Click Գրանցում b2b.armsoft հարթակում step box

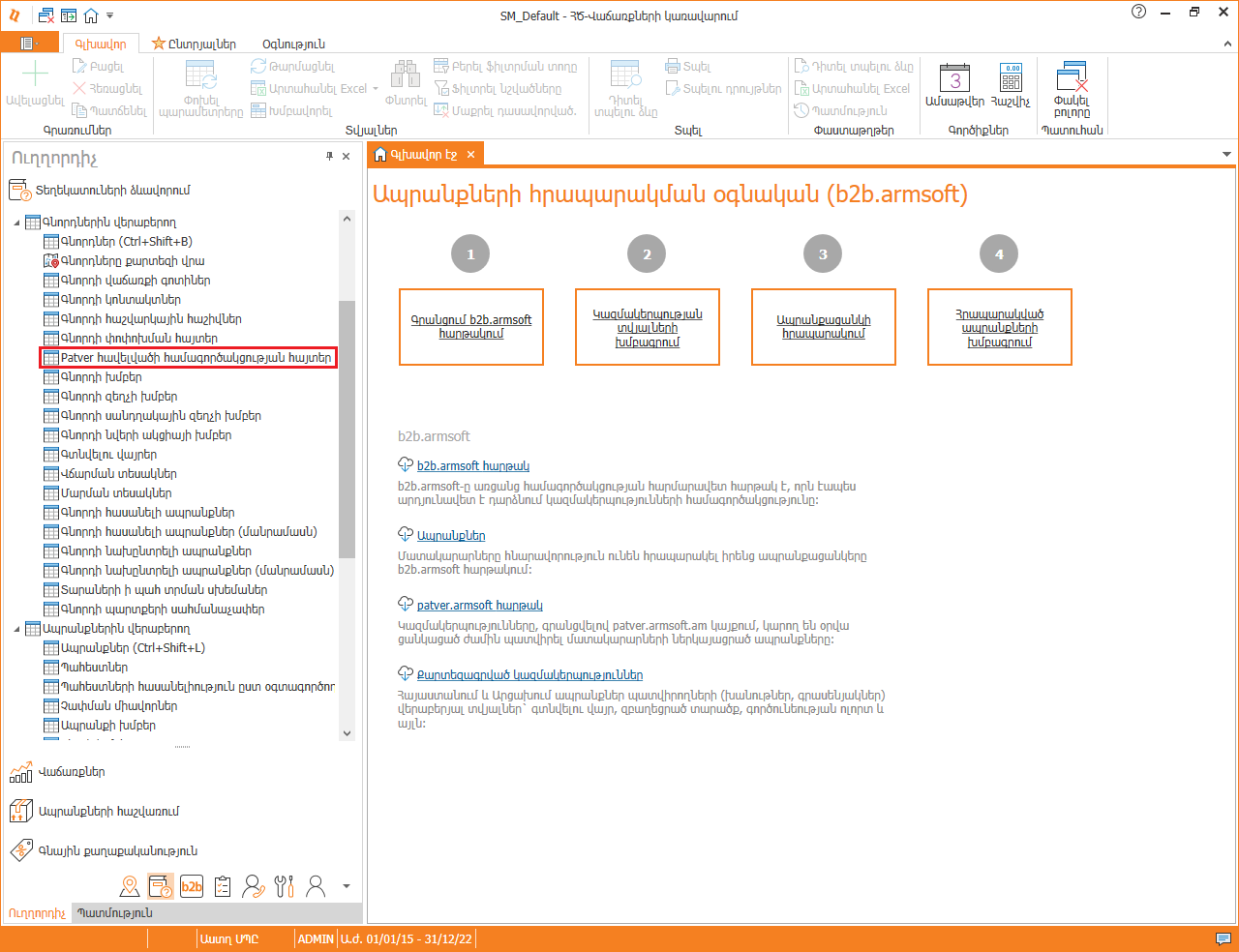point(471,327)
